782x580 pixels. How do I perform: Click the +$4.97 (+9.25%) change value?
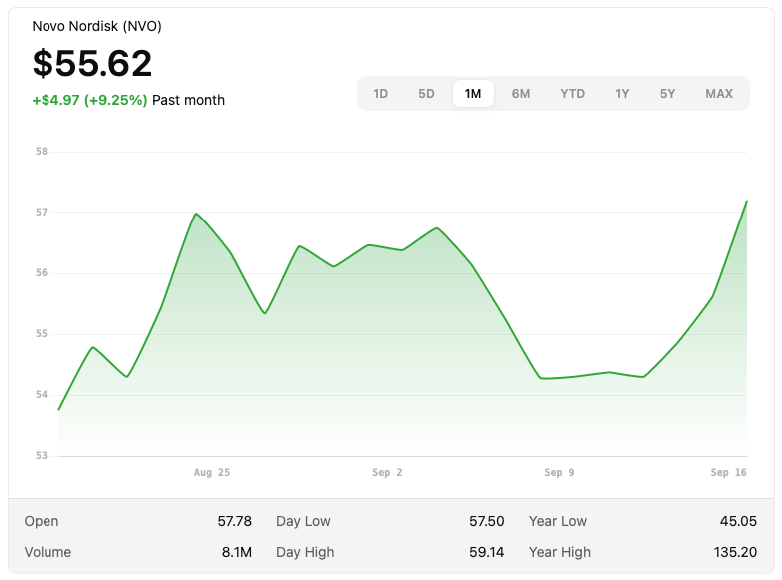pos(90,100)
